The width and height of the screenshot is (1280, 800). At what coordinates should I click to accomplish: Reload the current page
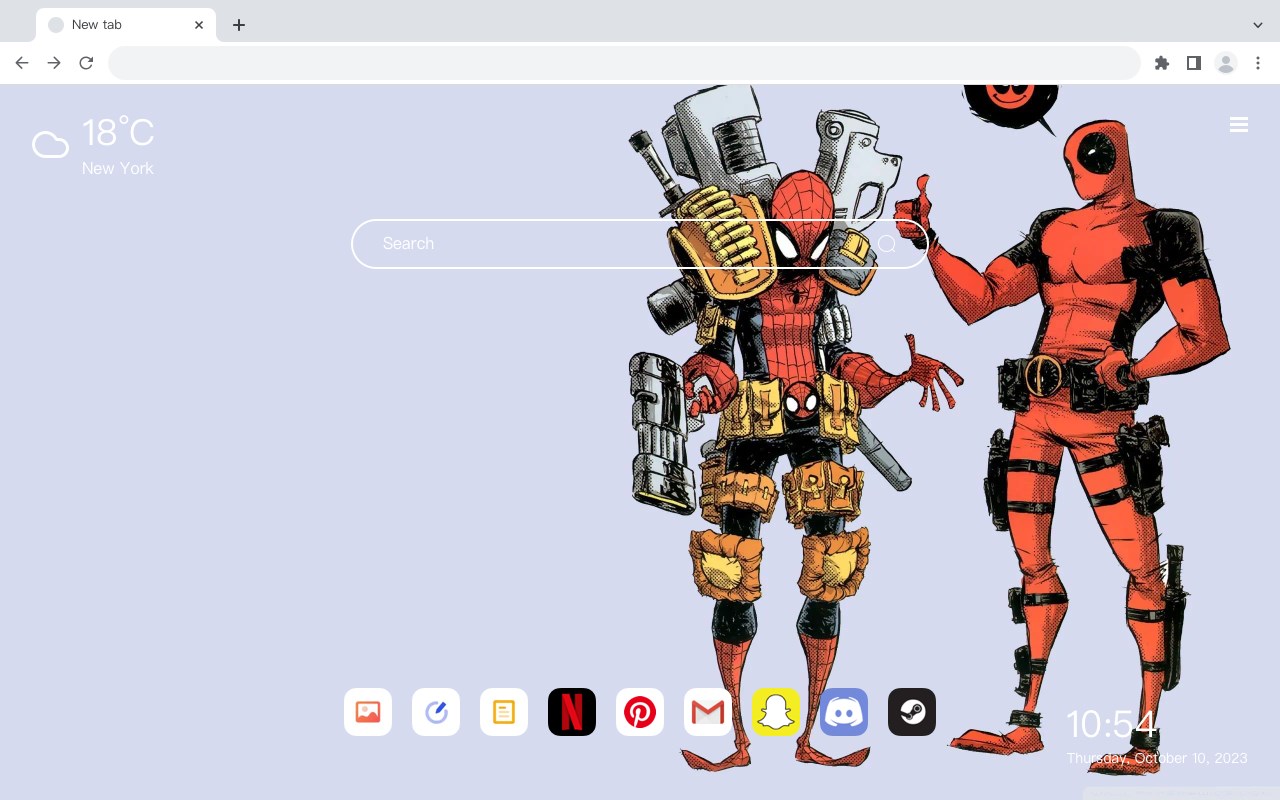(x=86, y=63)
